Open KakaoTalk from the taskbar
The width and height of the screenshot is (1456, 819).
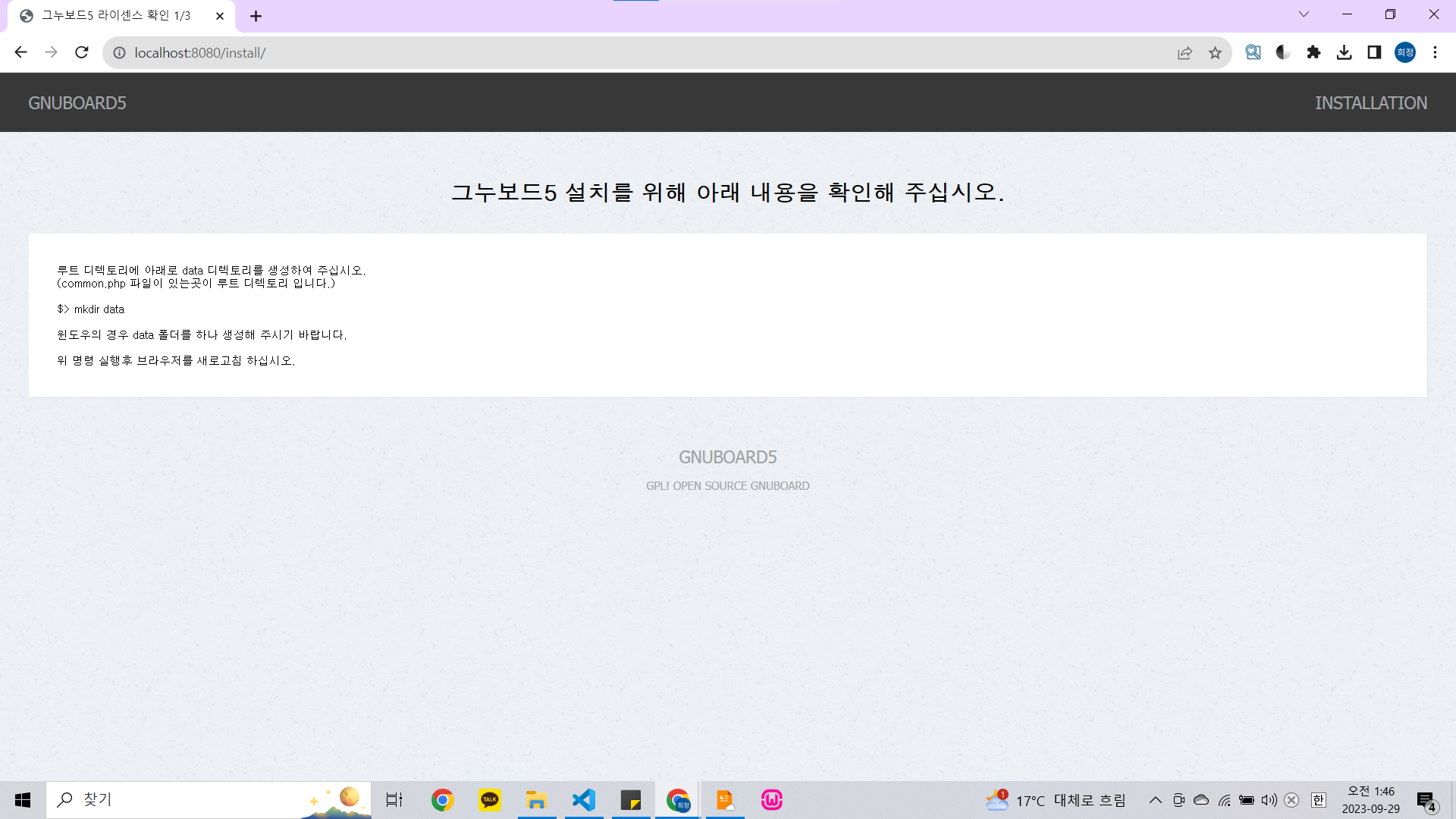point(490,800)
